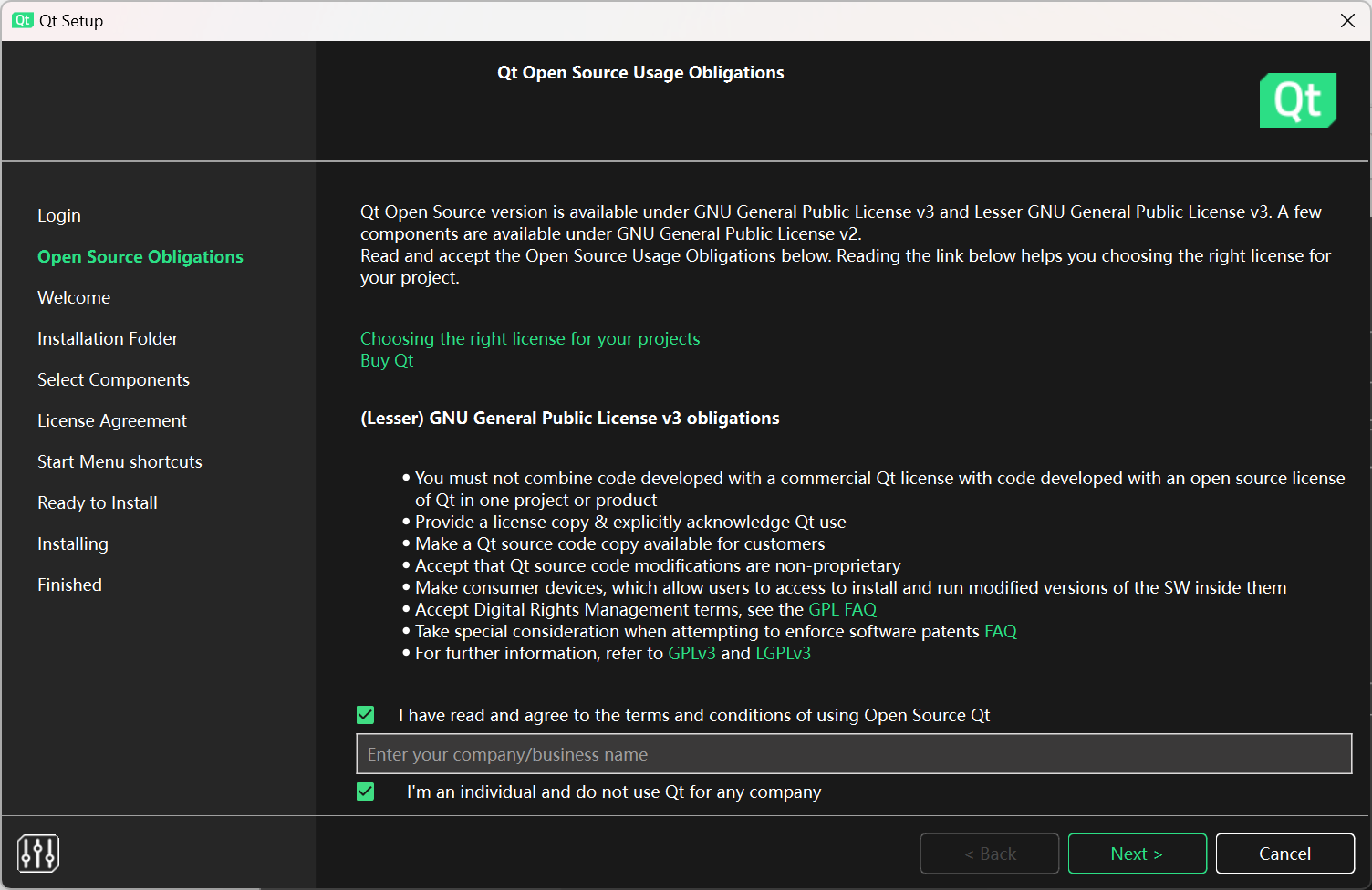Select the Ready to Install step

(x=98, y=502)
